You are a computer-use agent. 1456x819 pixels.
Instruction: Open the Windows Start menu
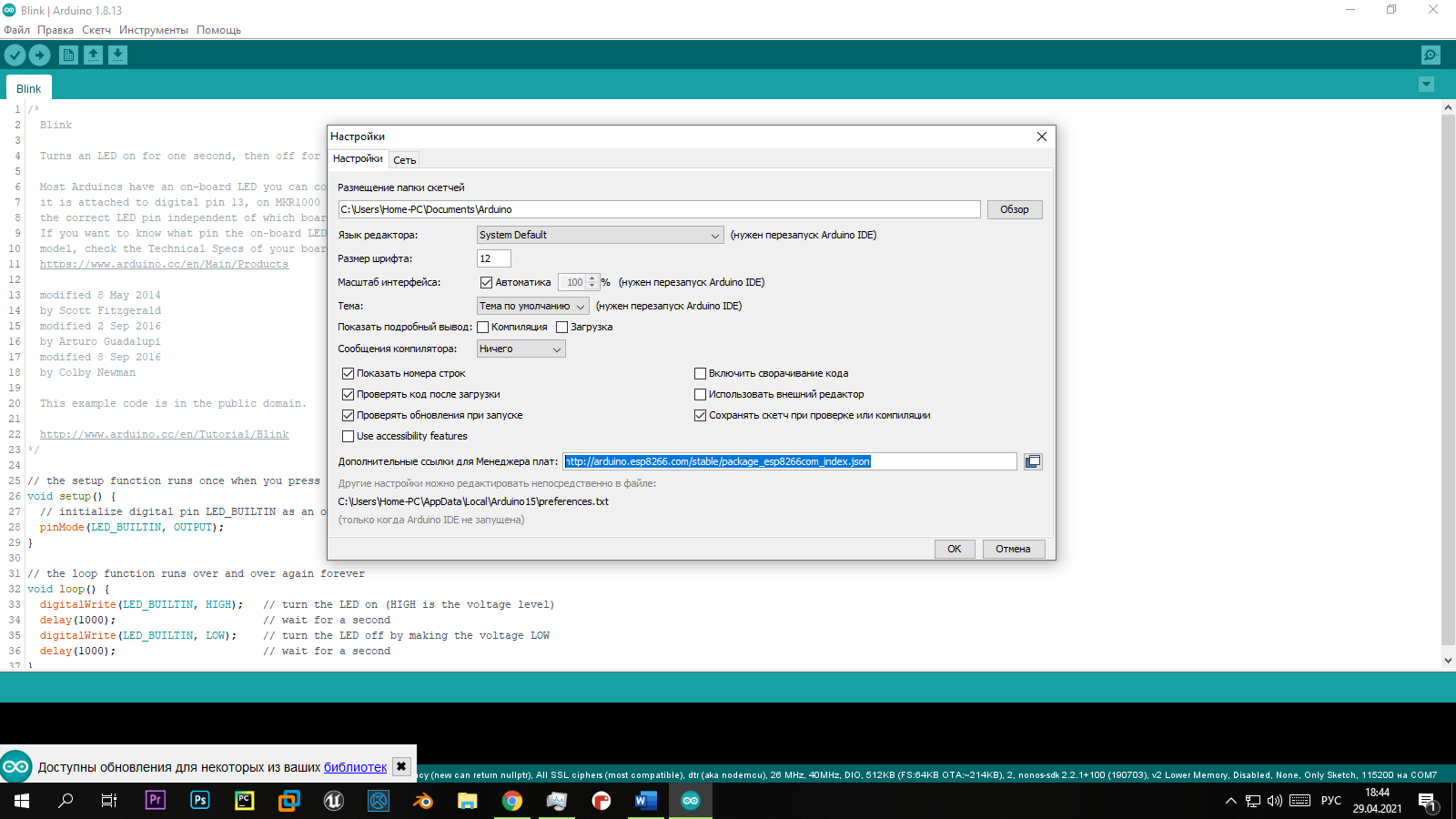pos(22,801)
